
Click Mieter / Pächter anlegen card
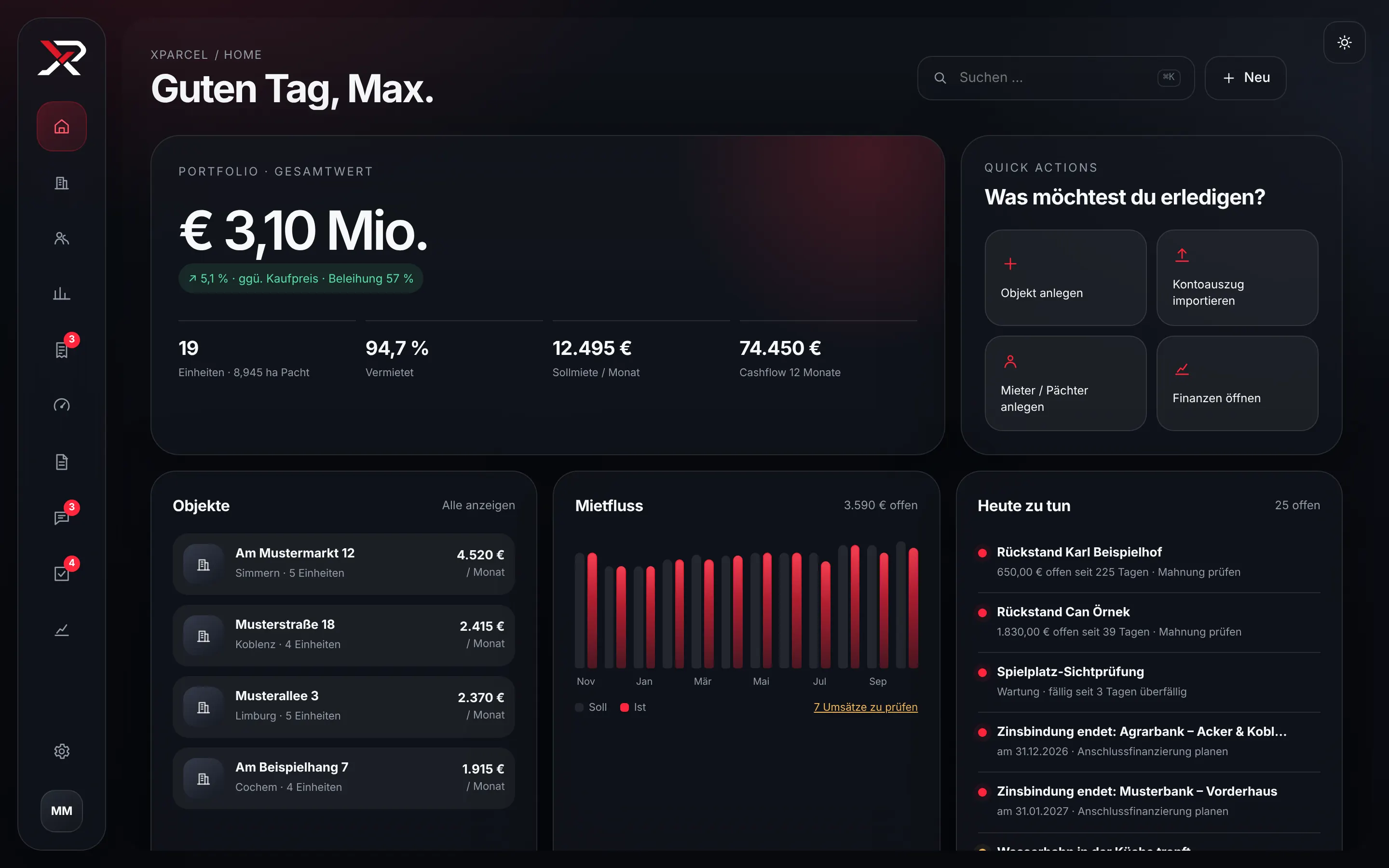1065,383
